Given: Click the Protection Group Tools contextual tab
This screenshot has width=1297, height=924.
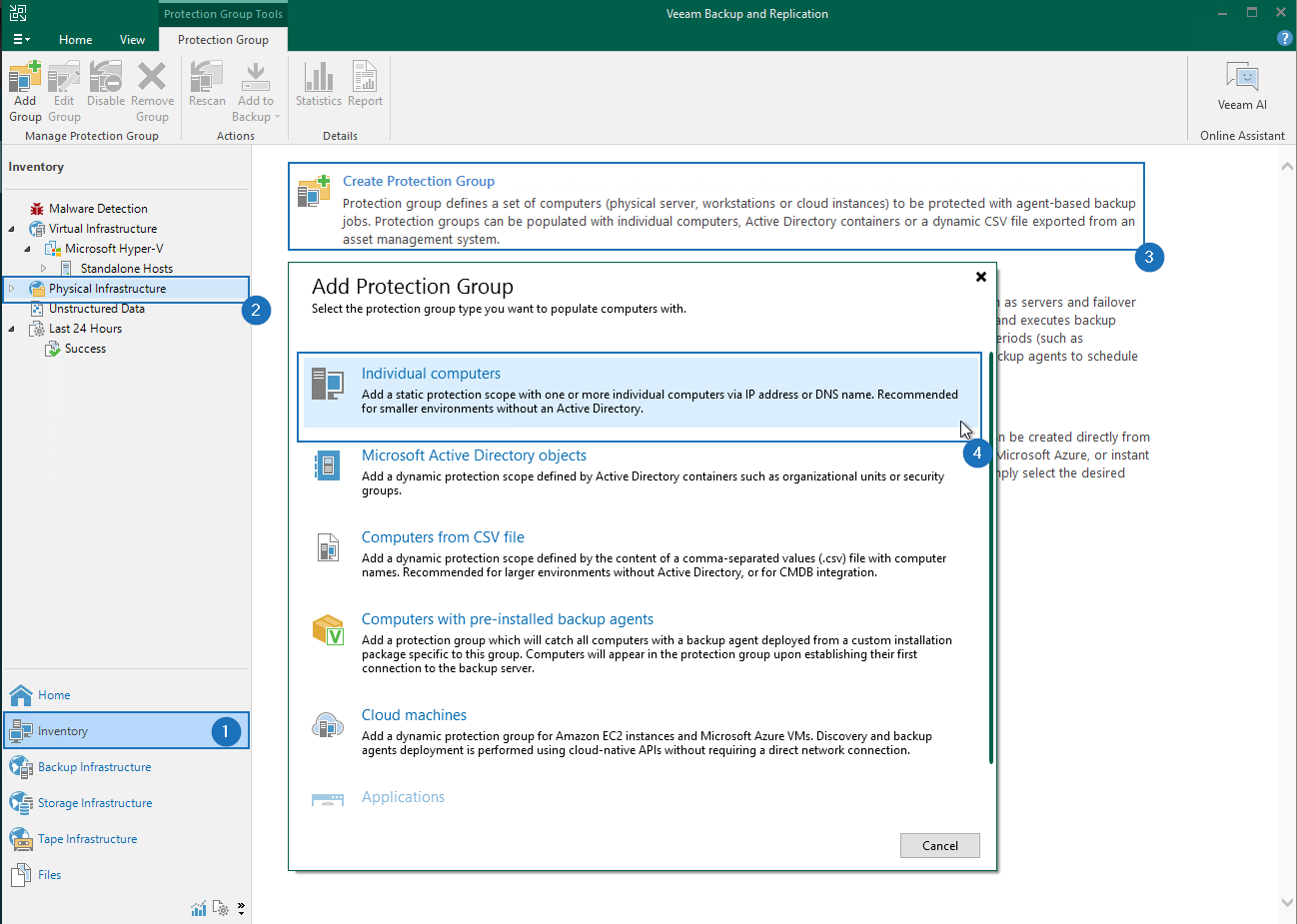Looking at the screenshot, I should pos(223,14).
